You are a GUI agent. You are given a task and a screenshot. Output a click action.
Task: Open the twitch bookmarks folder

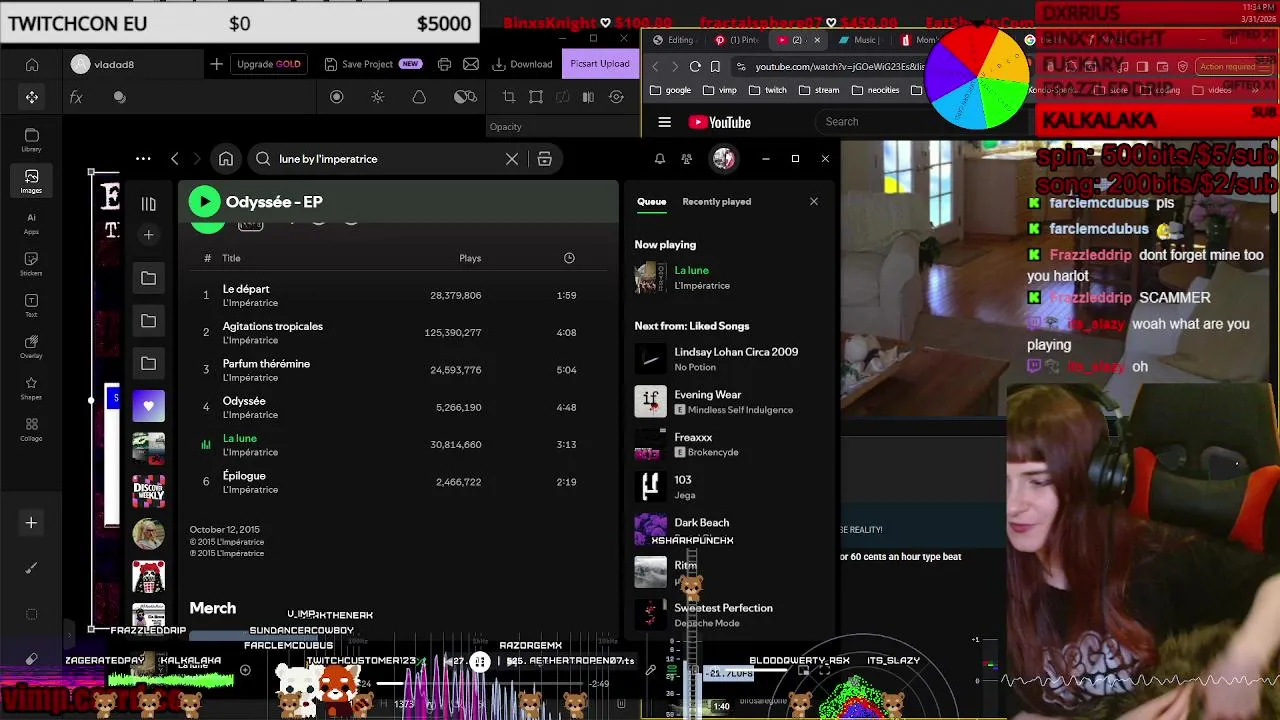tap(768, 90)
